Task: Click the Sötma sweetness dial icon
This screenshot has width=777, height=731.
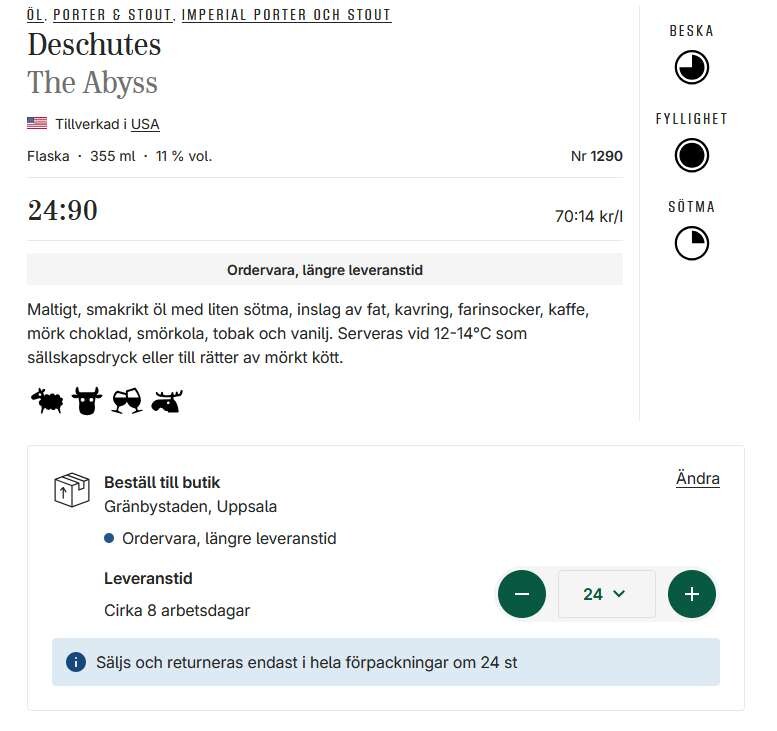Action: (691, 243)
